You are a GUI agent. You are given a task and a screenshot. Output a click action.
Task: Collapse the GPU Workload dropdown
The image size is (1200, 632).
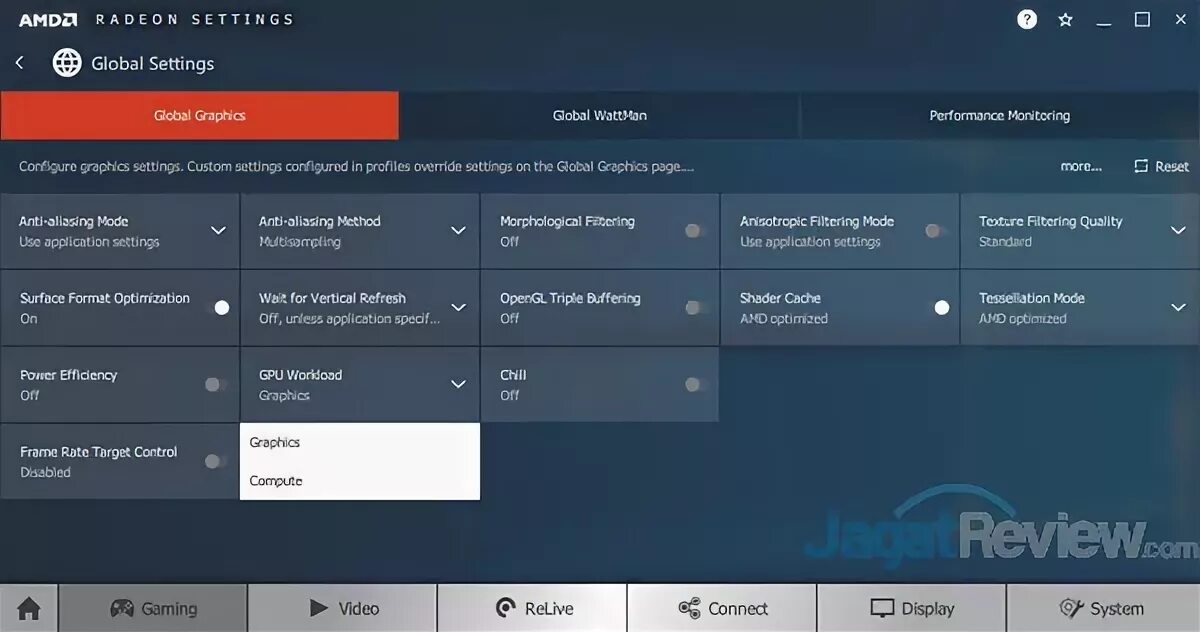(458, 384)
